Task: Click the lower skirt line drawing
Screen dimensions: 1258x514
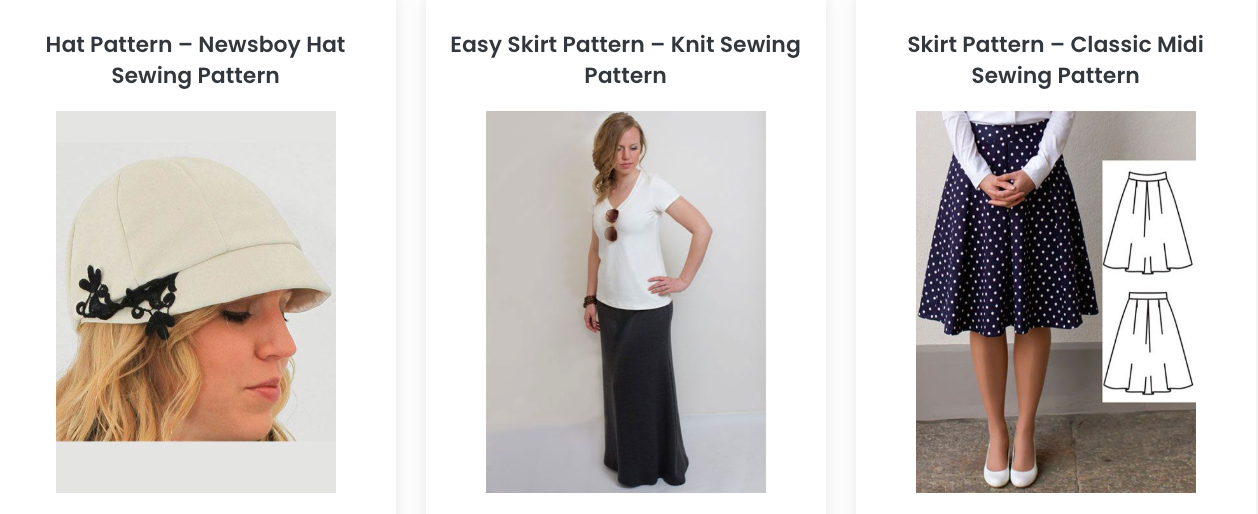Action: pyautogui.click(x=1148, y=343)
